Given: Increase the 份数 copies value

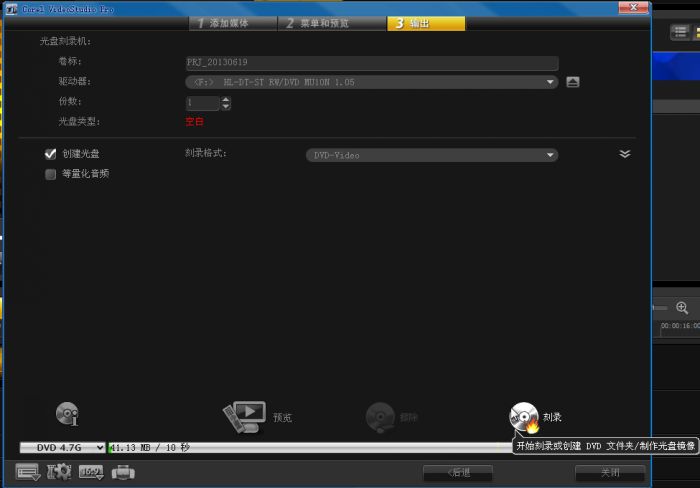Looking at the screenshot, I should click(x=226, y=100).
